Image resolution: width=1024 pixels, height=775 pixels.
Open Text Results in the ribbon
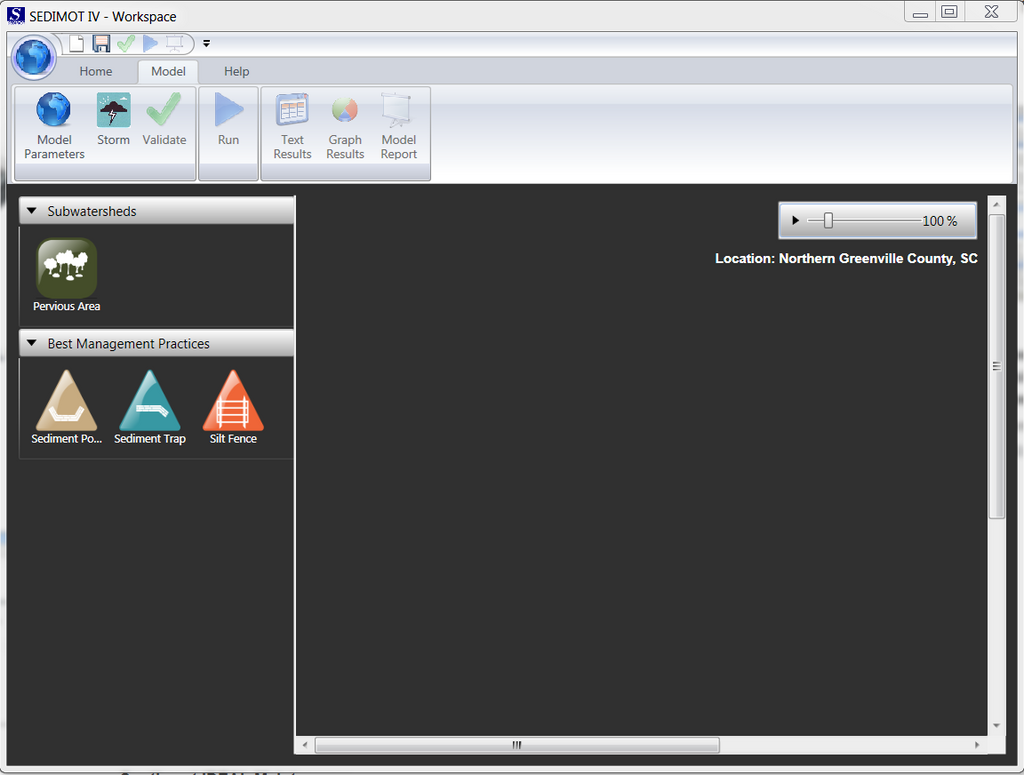292,127
